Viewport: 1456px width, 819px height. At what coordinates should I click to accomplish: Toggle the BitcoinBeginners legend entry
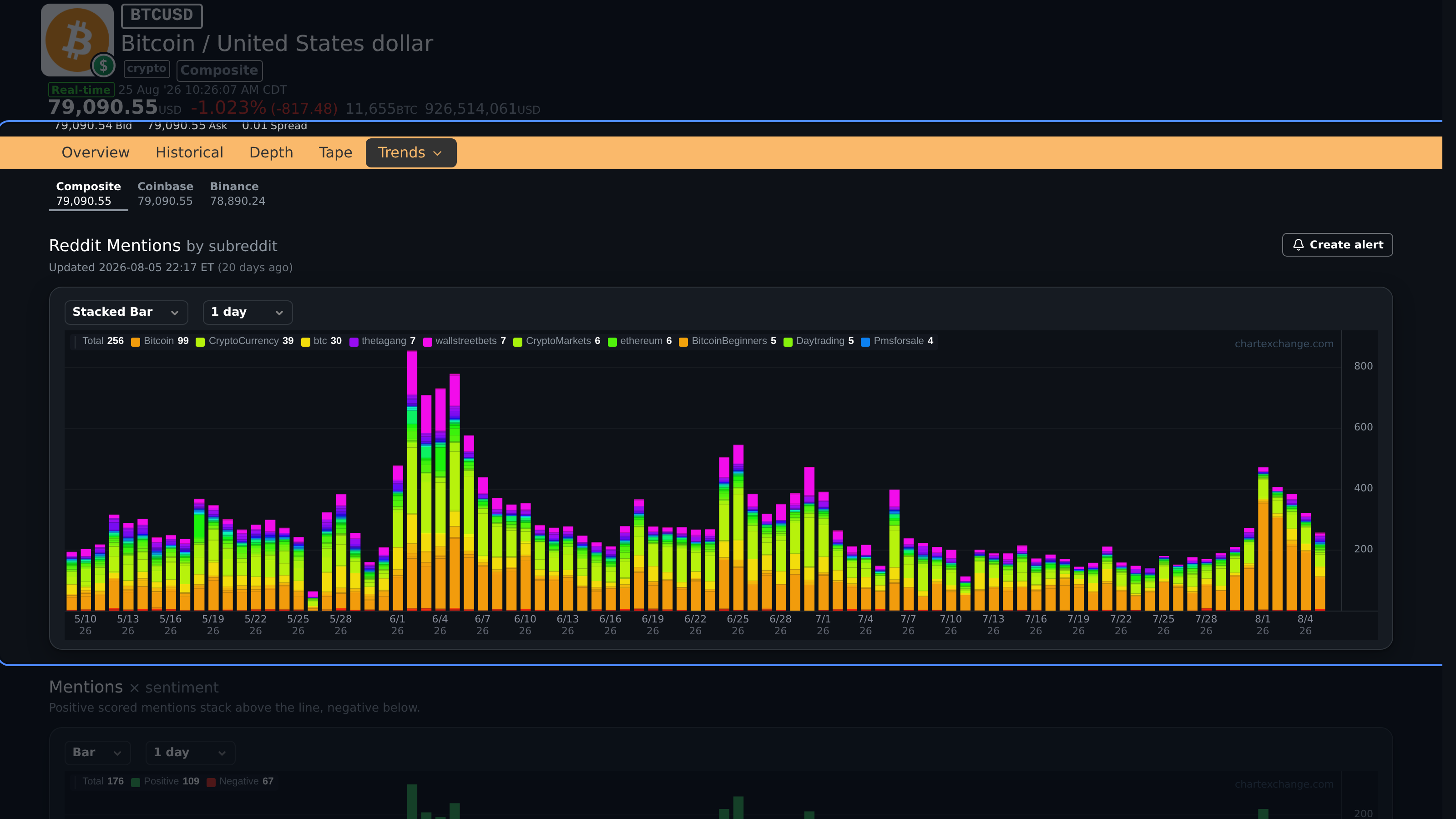click(728, 341)
